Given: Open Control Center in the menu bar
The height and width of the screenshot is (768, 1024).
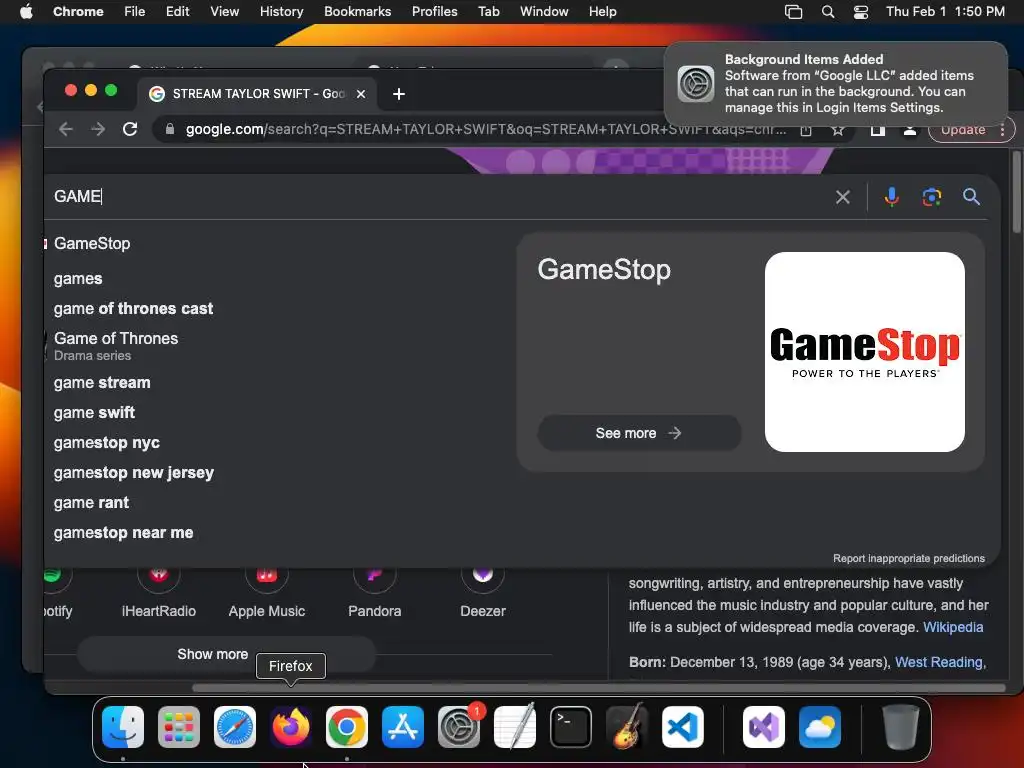Looking at the screenshot, I should coord(861,12).
